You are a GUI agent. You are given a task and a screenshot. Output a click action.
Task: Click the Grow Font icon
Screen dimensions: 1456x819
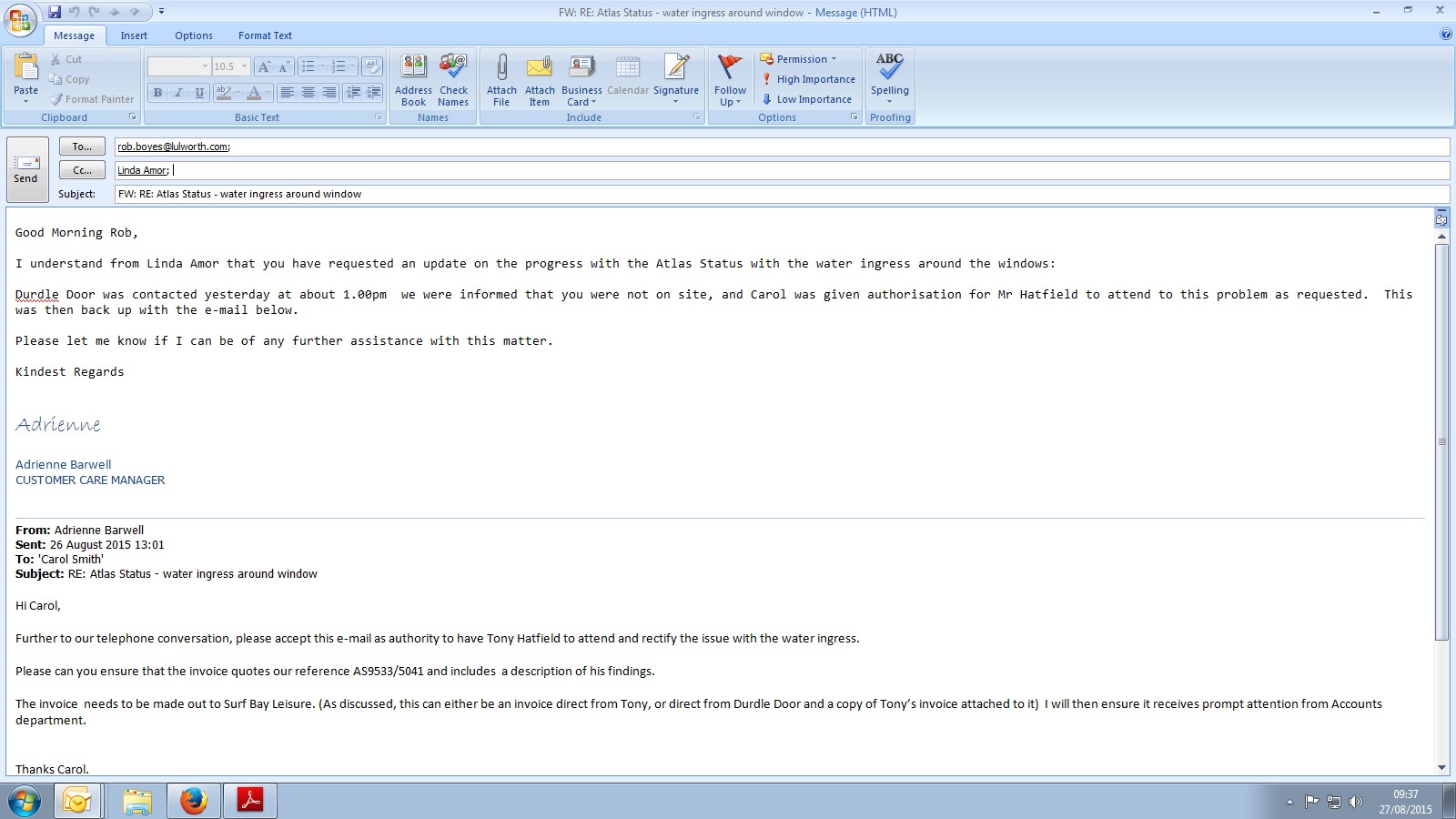coord(263,66)
